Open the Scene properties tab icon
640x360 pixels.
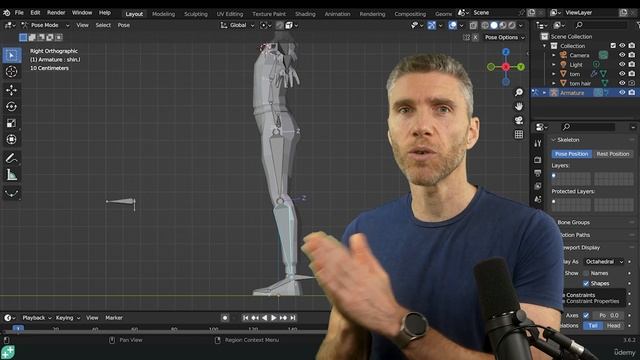[x=538, y=199]
